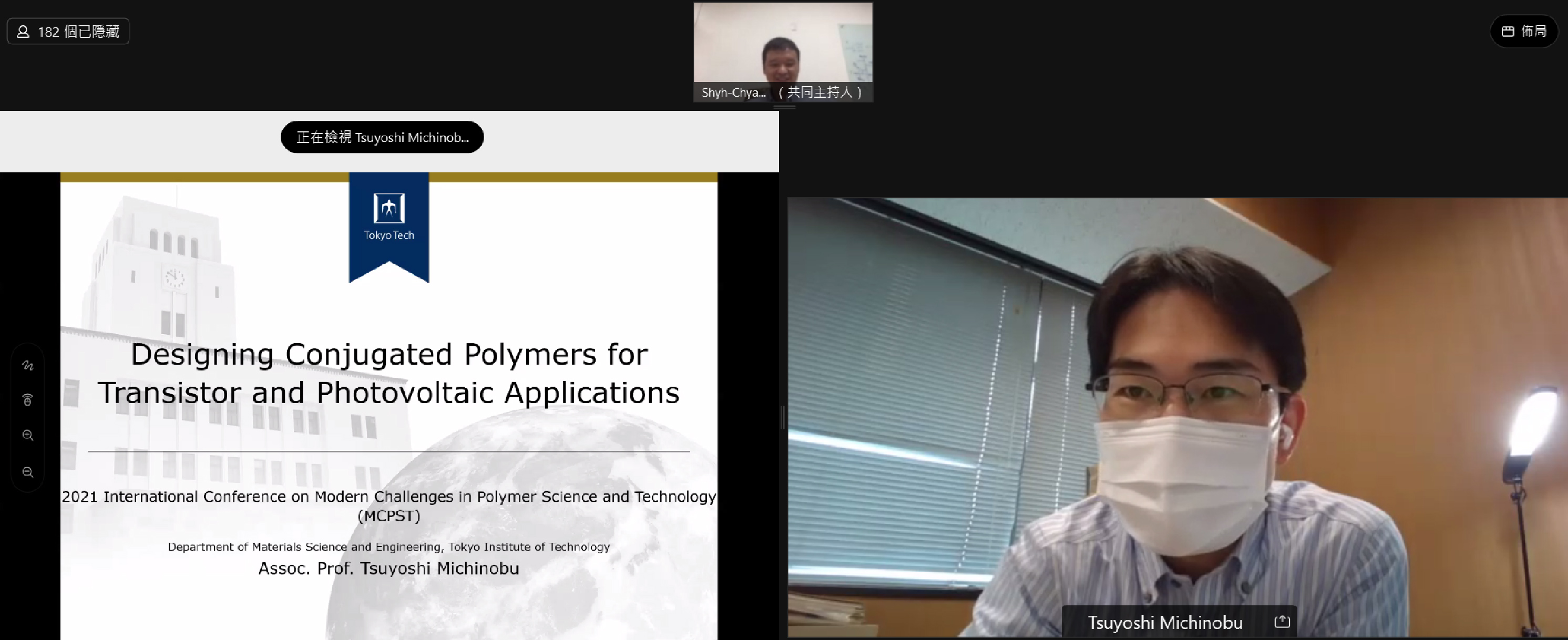Viewport: 1568px width, 640px height.
Task: Click the Tsuyoshi Michinobu name label
Action: point(1164,622)
